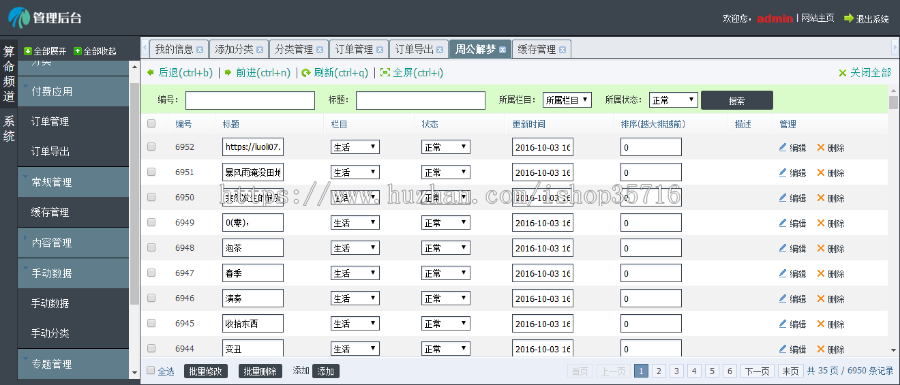Click the 下一页 next page button
Screen dimensions: 900x385
pyautogui.click(x=757, y=371)
